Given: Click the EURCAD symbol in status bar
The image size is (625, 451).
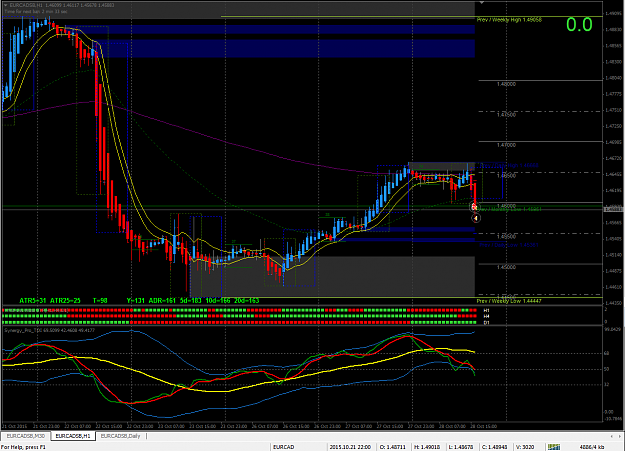Looking at the screenshot, I should pos(283,447).
